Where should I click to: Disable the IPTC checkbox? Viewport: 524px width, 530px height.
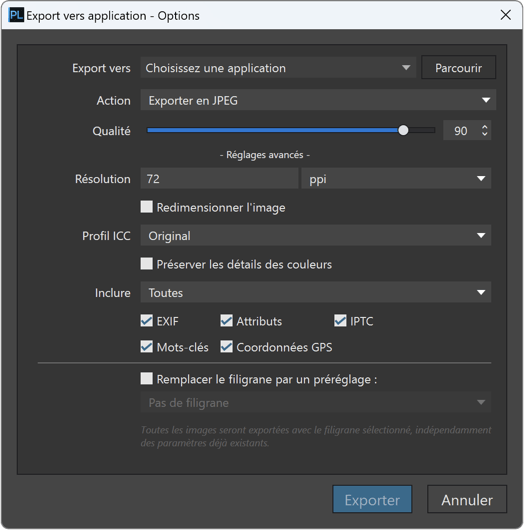tap(340, 320)
